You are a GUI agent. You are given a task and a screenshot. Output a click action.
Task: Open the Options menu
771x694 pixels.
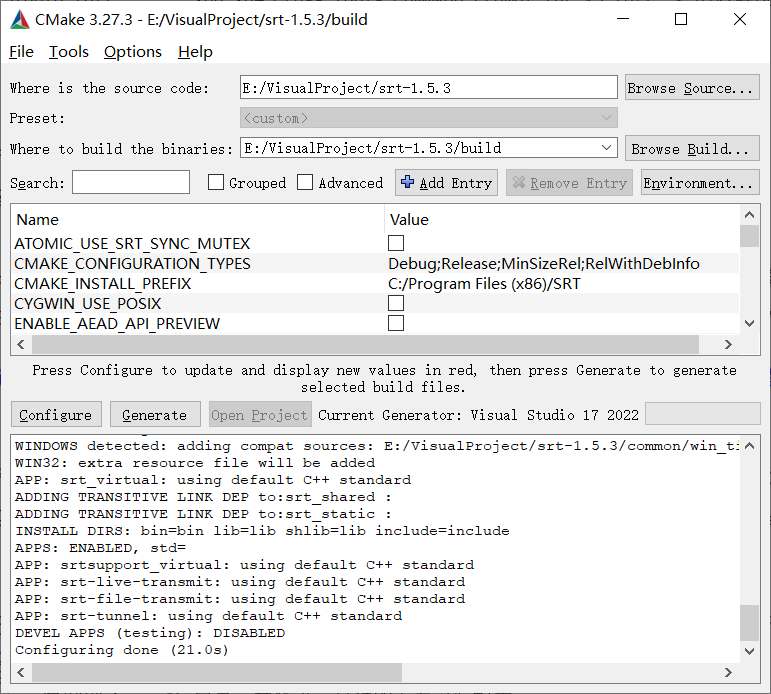[132, 52]
